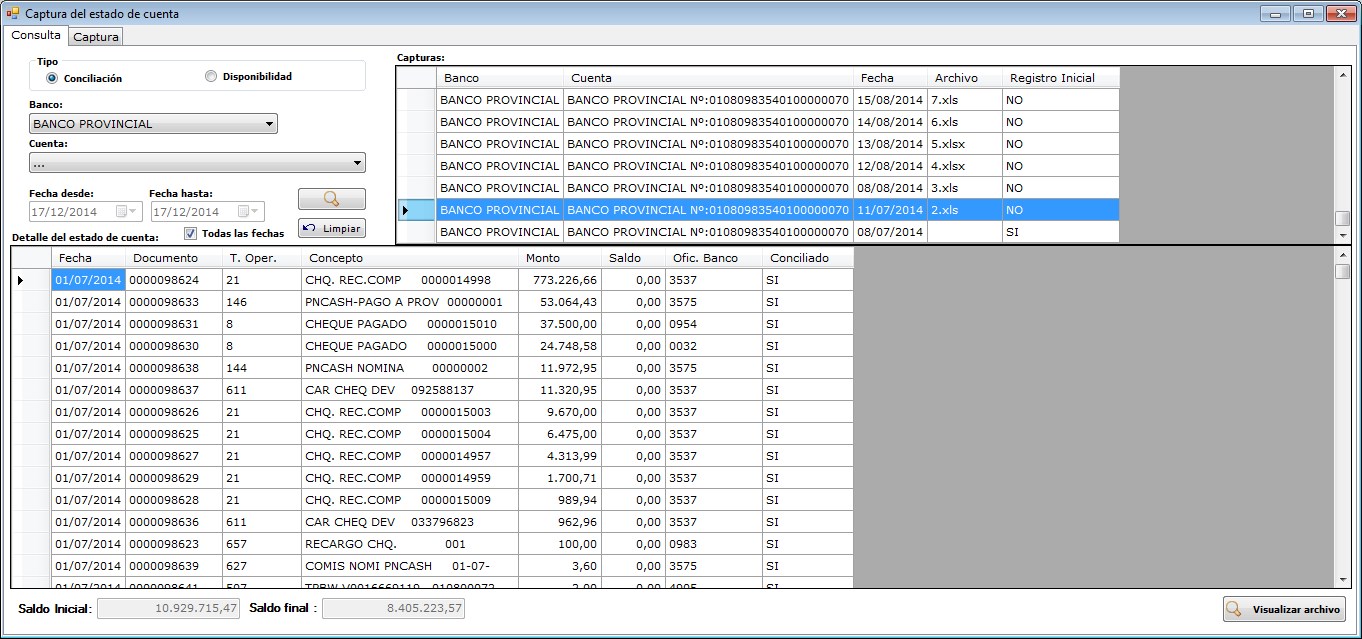Click the CAR CHEQ DEV 092588137 cell
The height and width of the screenshot is (639, 1362).
[x=409, y=390]
